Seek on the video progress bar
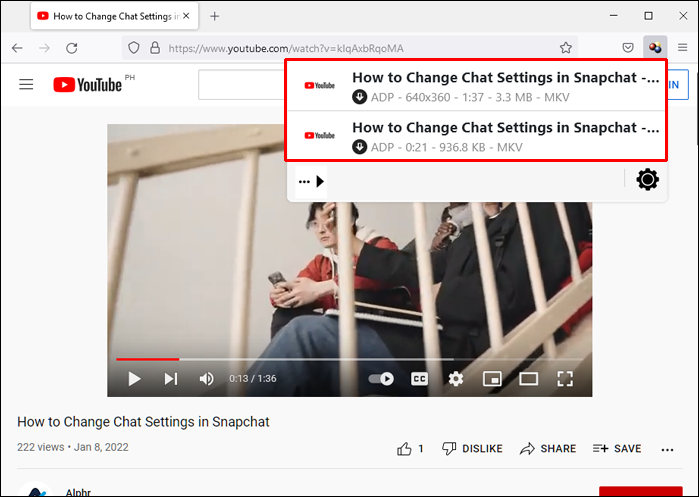This screenshot has width=699, height=497. pos(350,359)
